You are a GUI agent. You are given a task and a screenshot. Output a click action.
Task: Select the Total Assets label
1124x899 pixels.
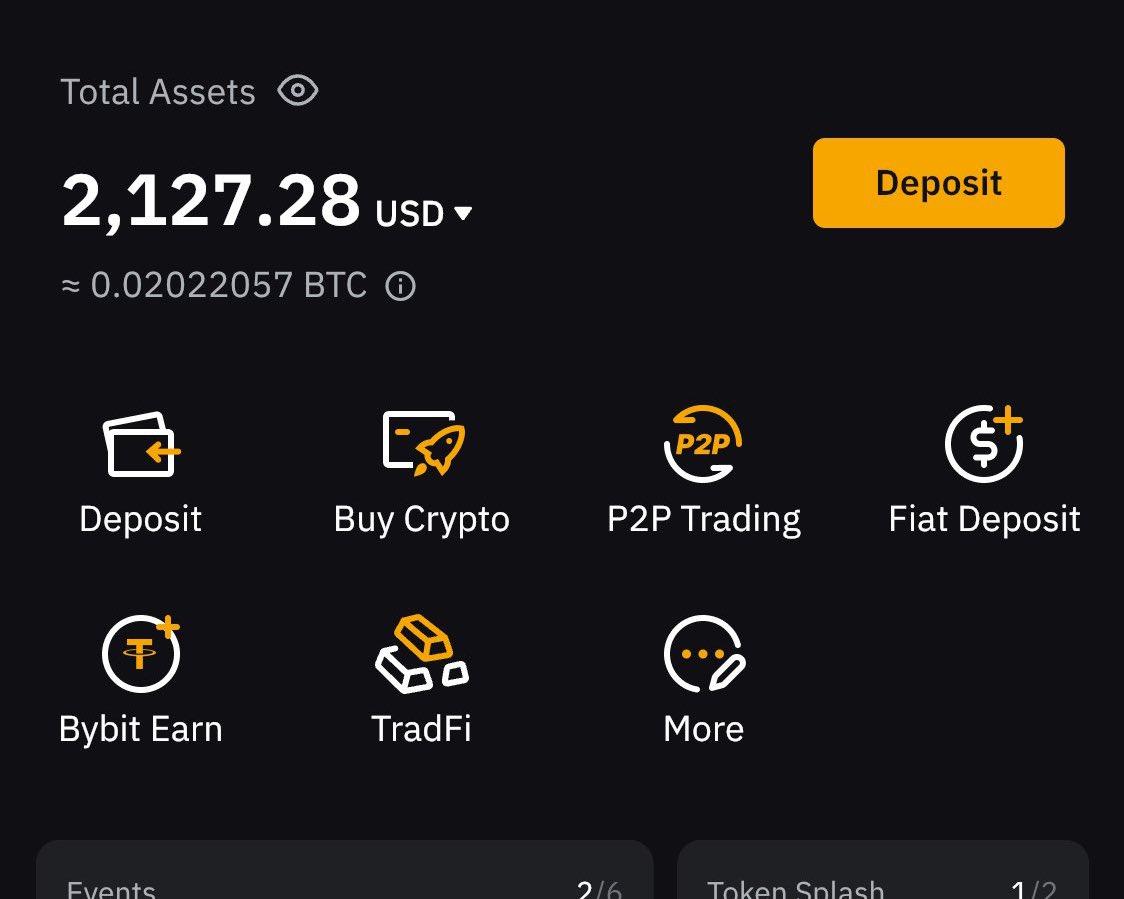click(x=158, y=92)
